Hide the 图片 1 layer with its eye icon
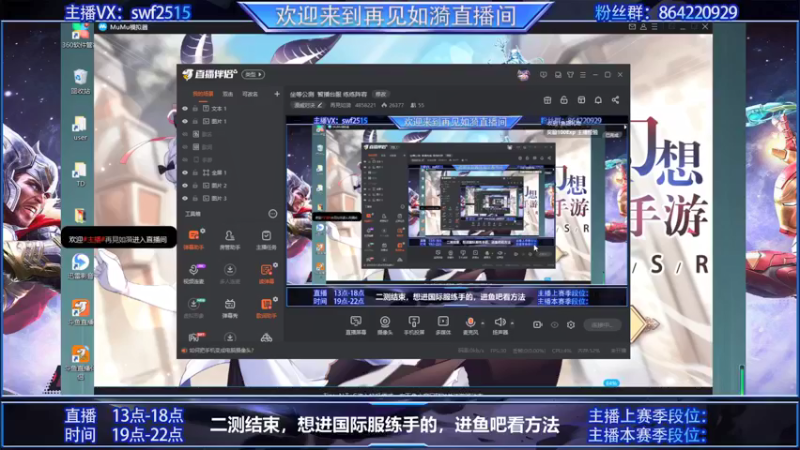Image resolution: width=800 pixels, height=450 pixels. coord(185,121)
